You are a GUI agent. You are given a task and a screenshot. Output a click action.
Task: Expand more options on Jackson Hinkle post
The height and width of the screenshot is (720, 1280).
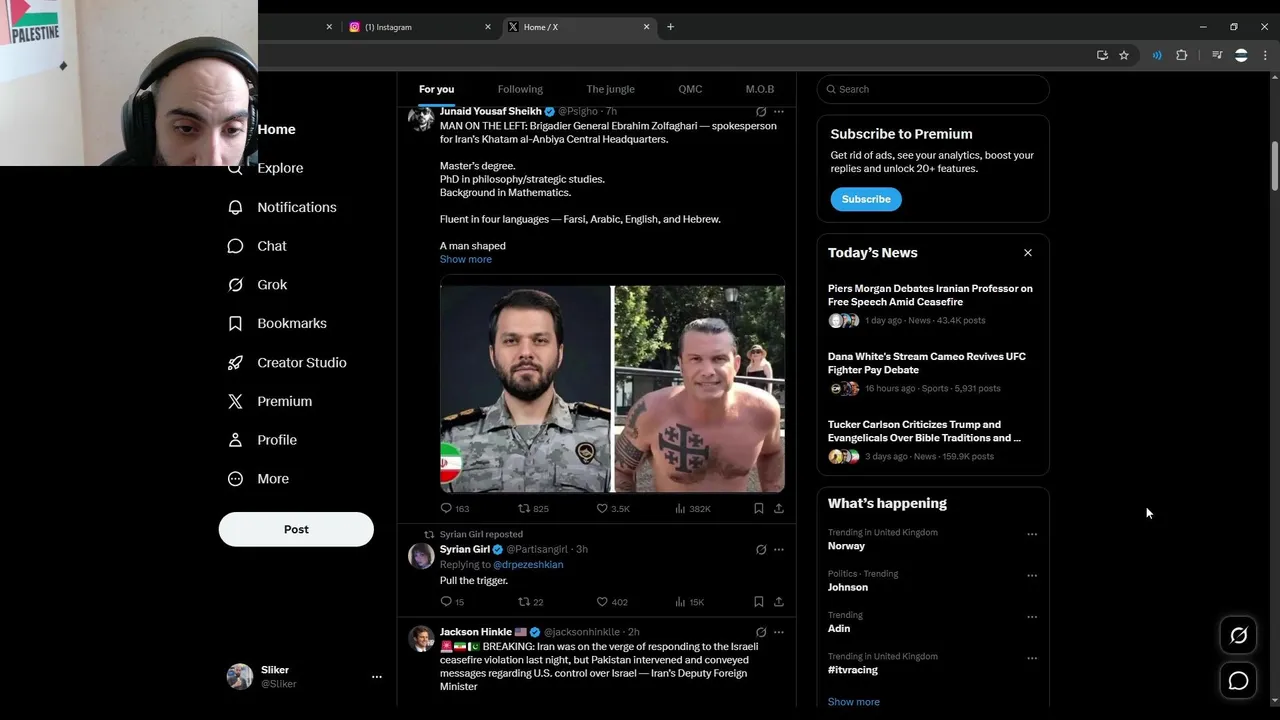click(779, 632)
